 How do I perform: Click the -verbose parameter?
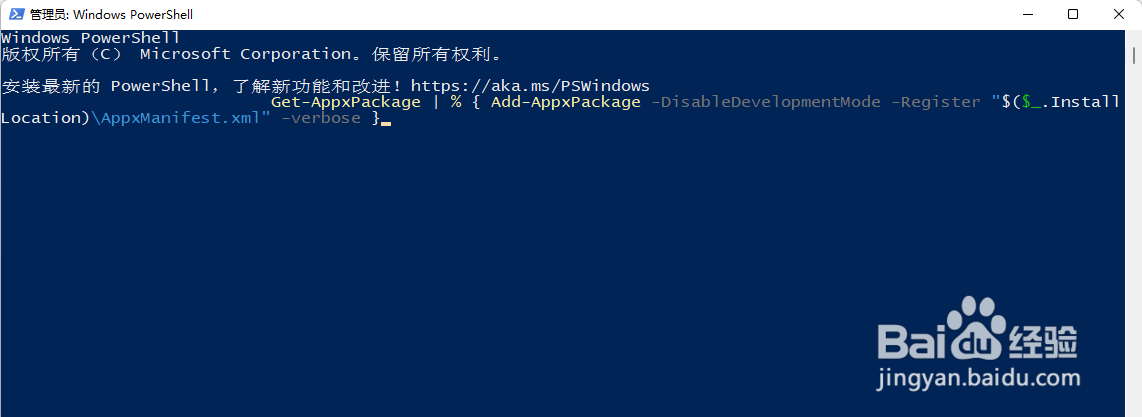321,118
